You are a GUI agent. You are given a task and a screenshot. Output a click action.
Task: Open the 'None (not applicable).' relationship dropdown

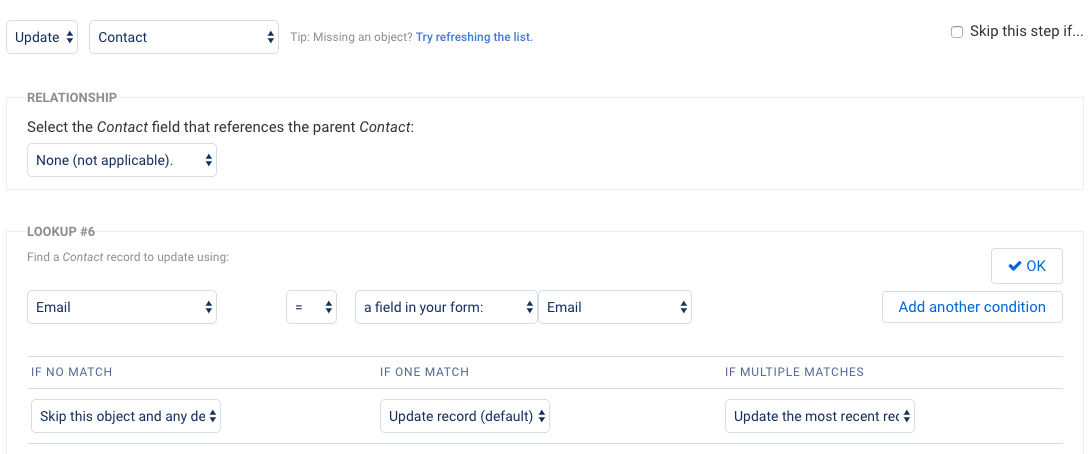click(x=122, y=160)
